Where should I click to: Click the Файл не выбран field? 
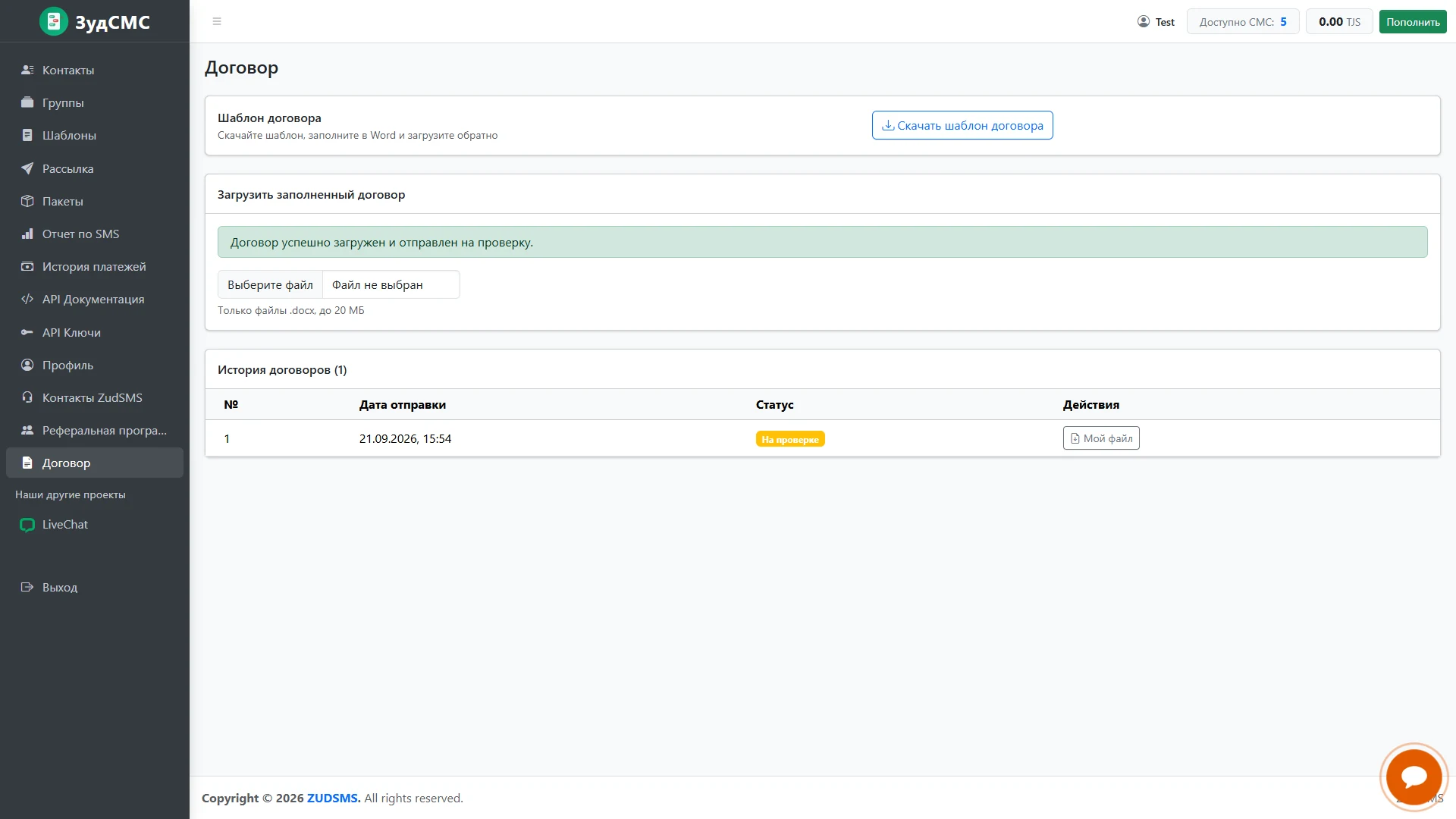coord(391,284)
